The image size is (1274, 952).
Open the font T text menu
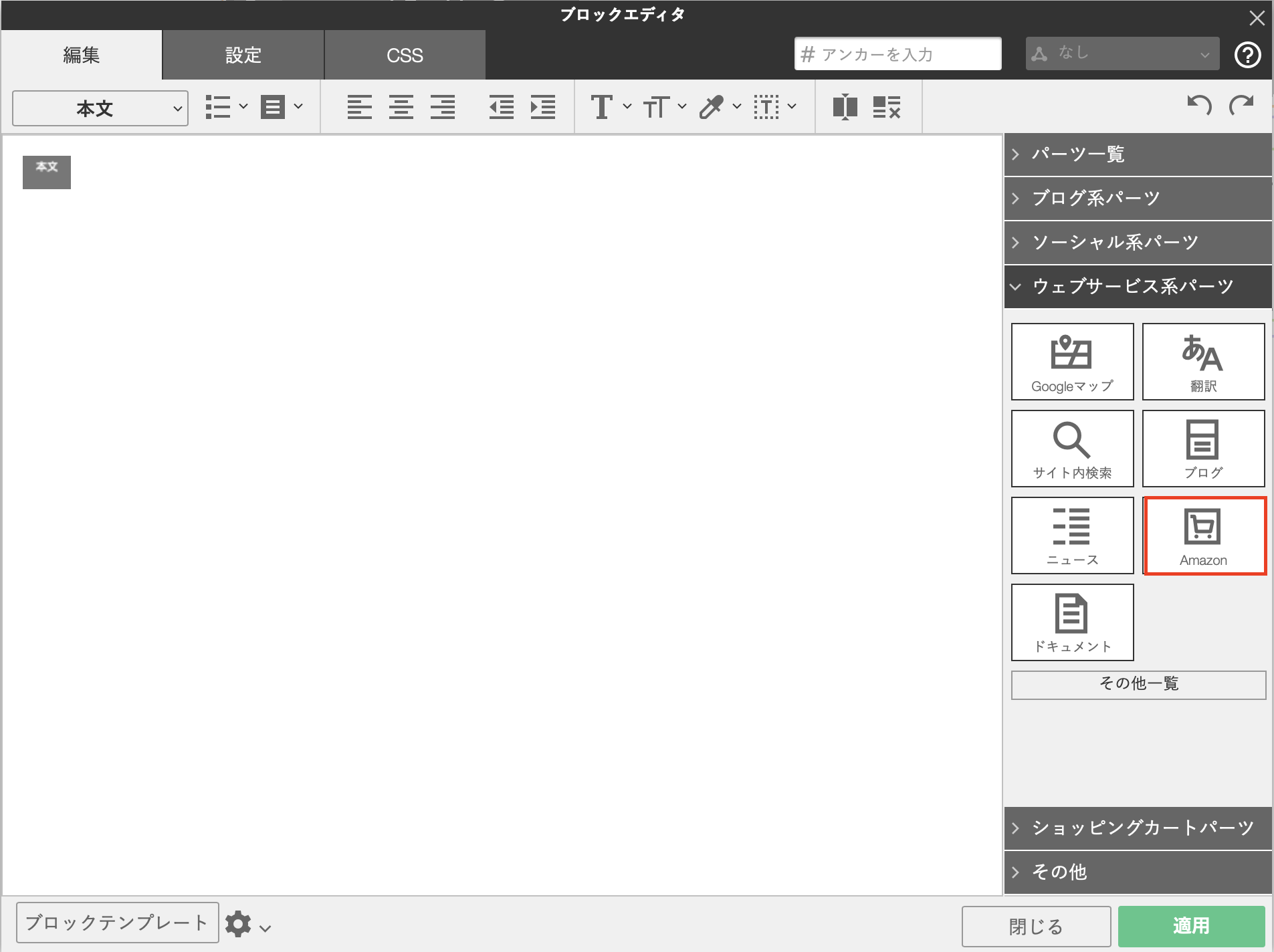click(611, 107)
